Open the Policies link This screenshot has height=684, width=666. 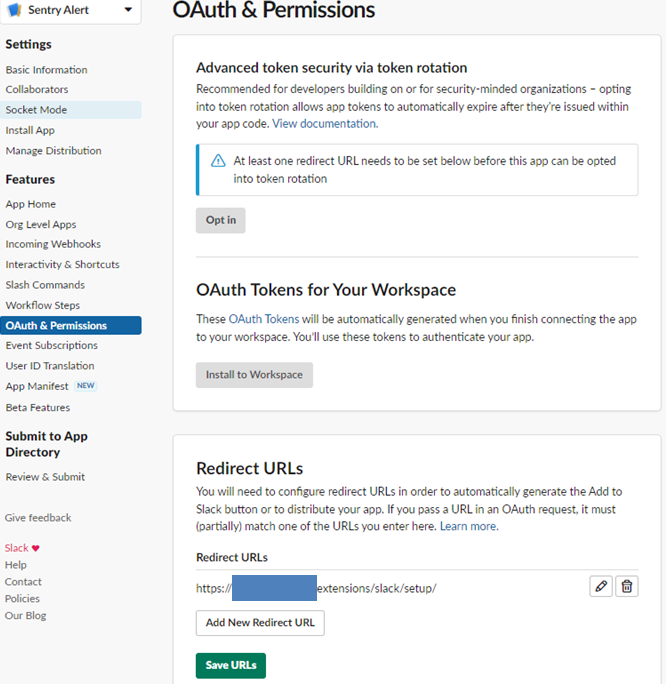click(x=22, y=598)
